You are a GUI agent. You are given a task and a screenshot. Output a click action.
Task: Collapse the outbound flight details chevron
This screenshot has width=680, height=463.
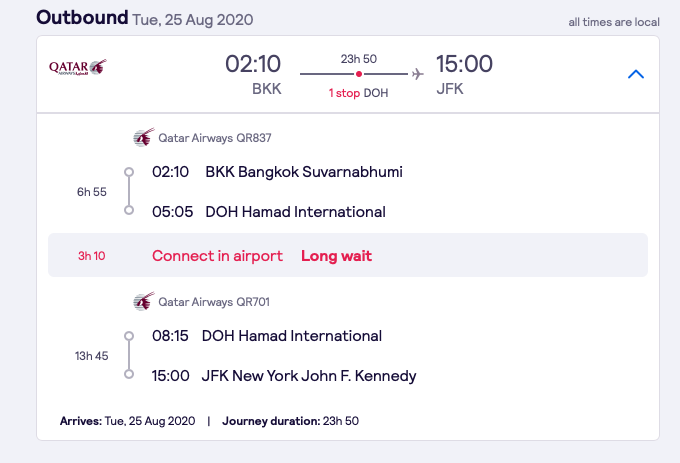pyautogui.click(x=636, y=74)
